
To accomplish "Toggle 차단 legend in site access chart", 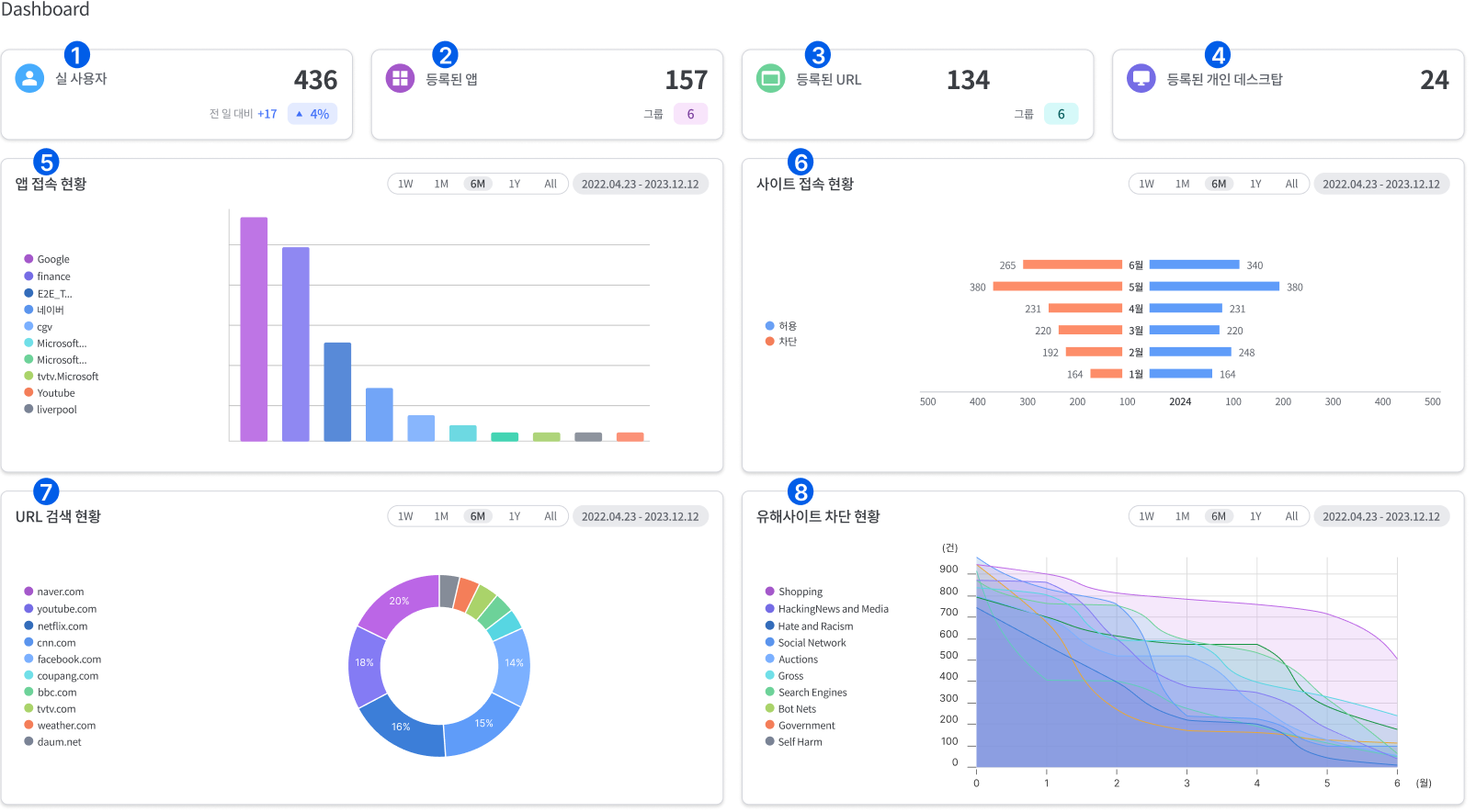I will pyautogui.click(x=781, y=342).
